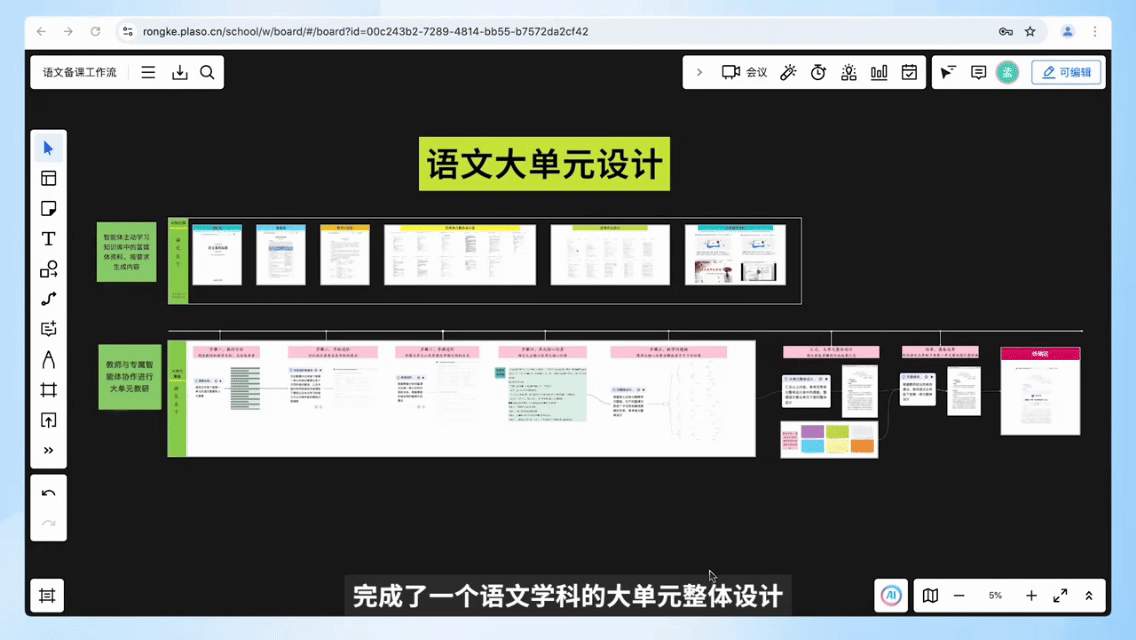Screen dimensions: 1136x640
Task: Start a 会议 video meeting
Action: click(x=744, y=72)
